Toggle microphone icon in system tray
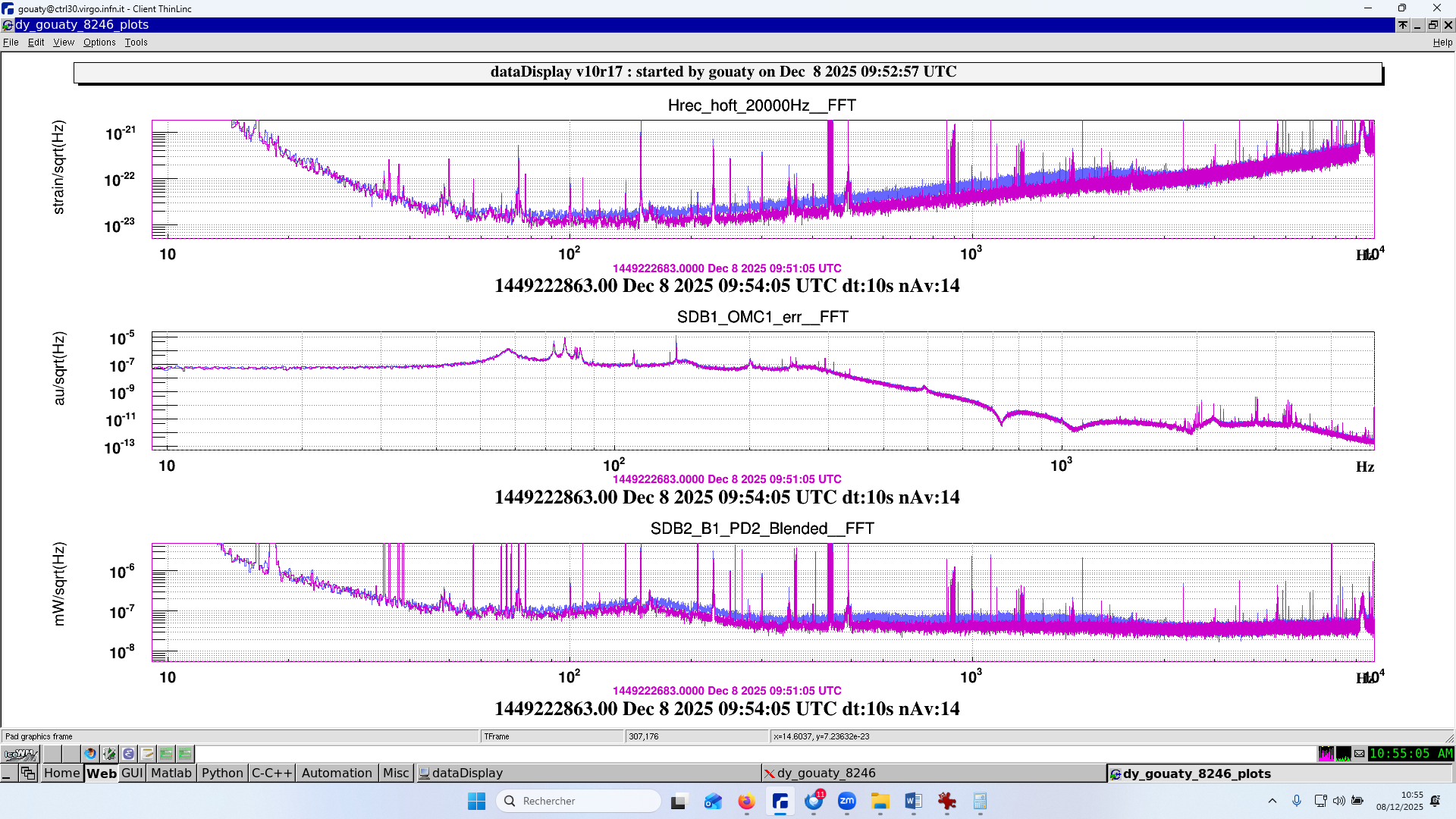The height and width of the screenshot is (819, 1456). tap(1297, 801)
